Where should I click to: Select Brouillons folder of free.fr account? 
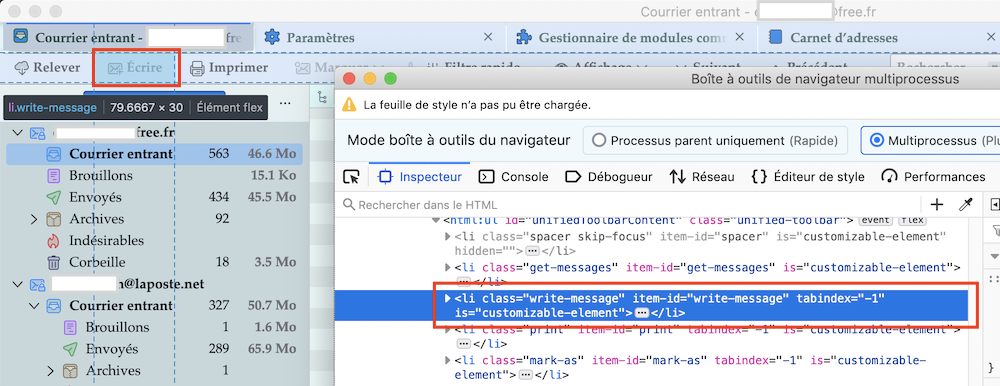[x=101, y=175]
